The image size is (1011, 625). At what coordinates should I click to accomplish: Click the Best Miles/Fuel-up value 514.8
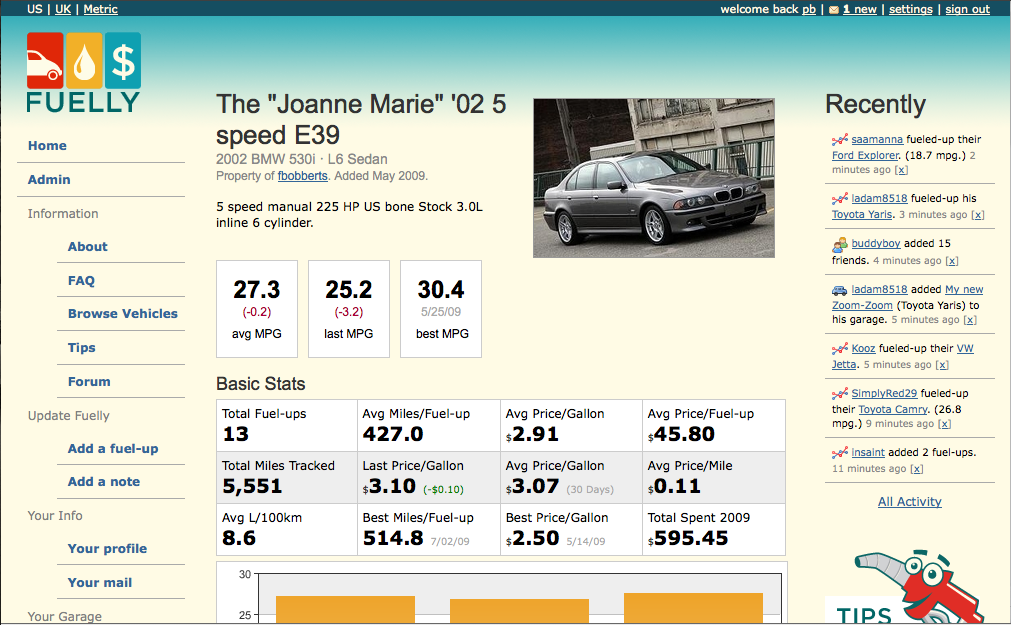[393, 538]
